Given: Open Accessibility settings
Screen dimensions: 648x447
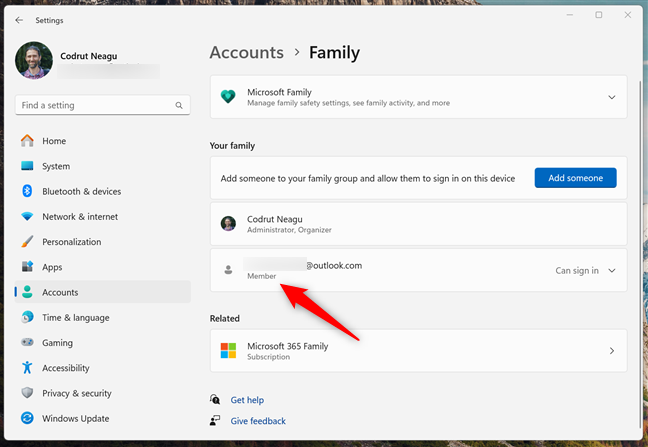Looking at the screenshot, I should click(102, 368).
